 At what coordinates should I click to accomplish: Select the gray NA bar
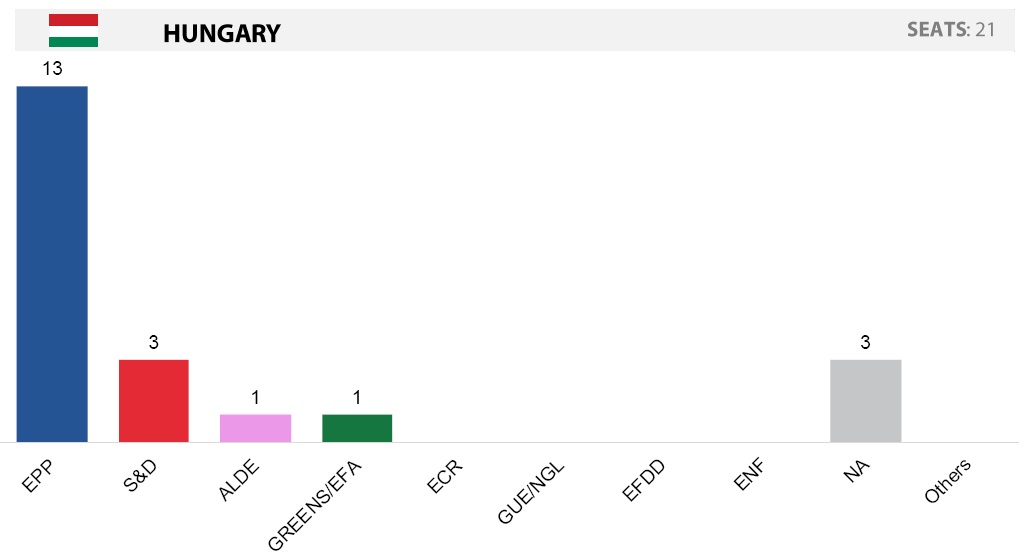click(866, 401)
